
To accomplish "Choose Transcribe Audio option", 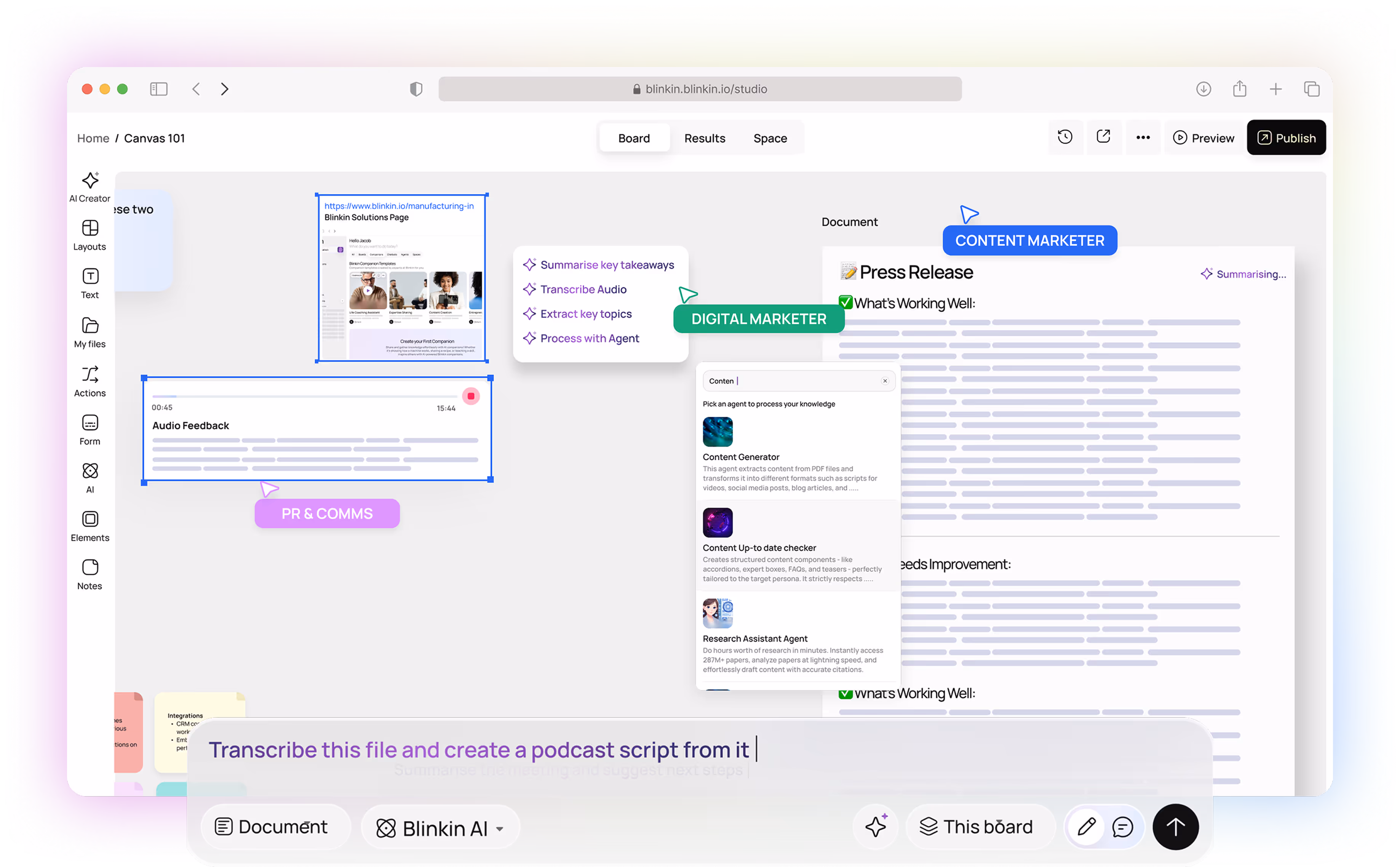I will tap(575, 290).
